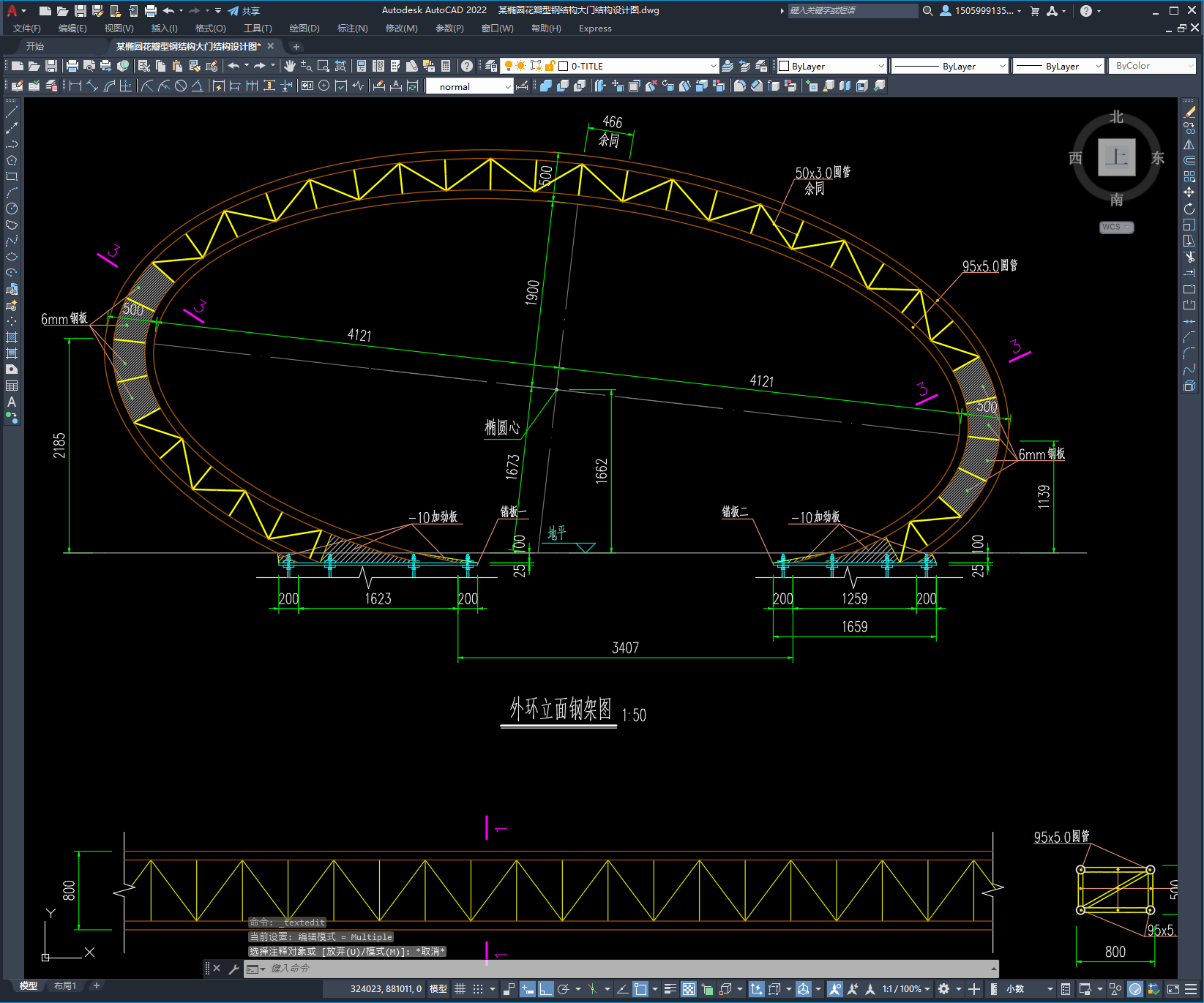The image size is (1204, 1003).
Task: Open the QuickCalc calculator icon
Action: click(446, 66)
